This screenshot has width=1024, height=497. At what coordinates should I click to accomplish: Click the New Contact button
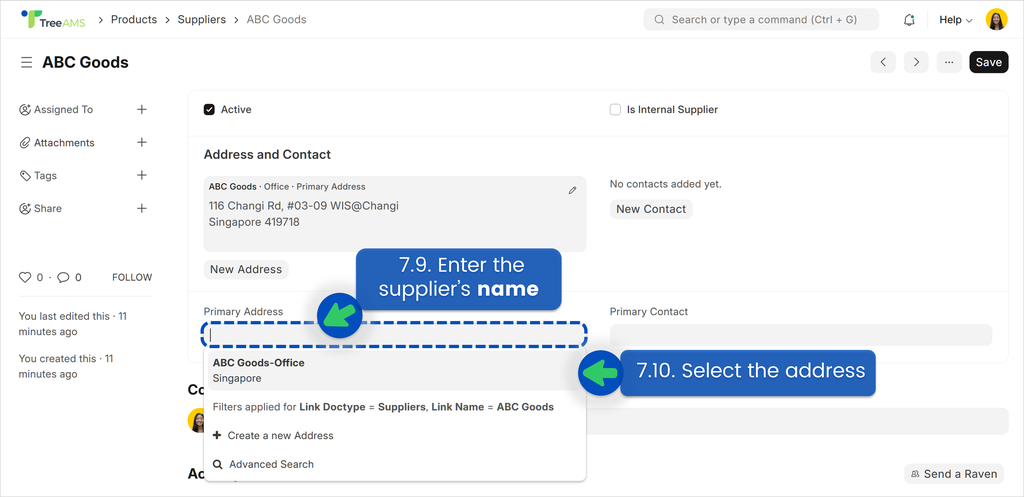651,209
